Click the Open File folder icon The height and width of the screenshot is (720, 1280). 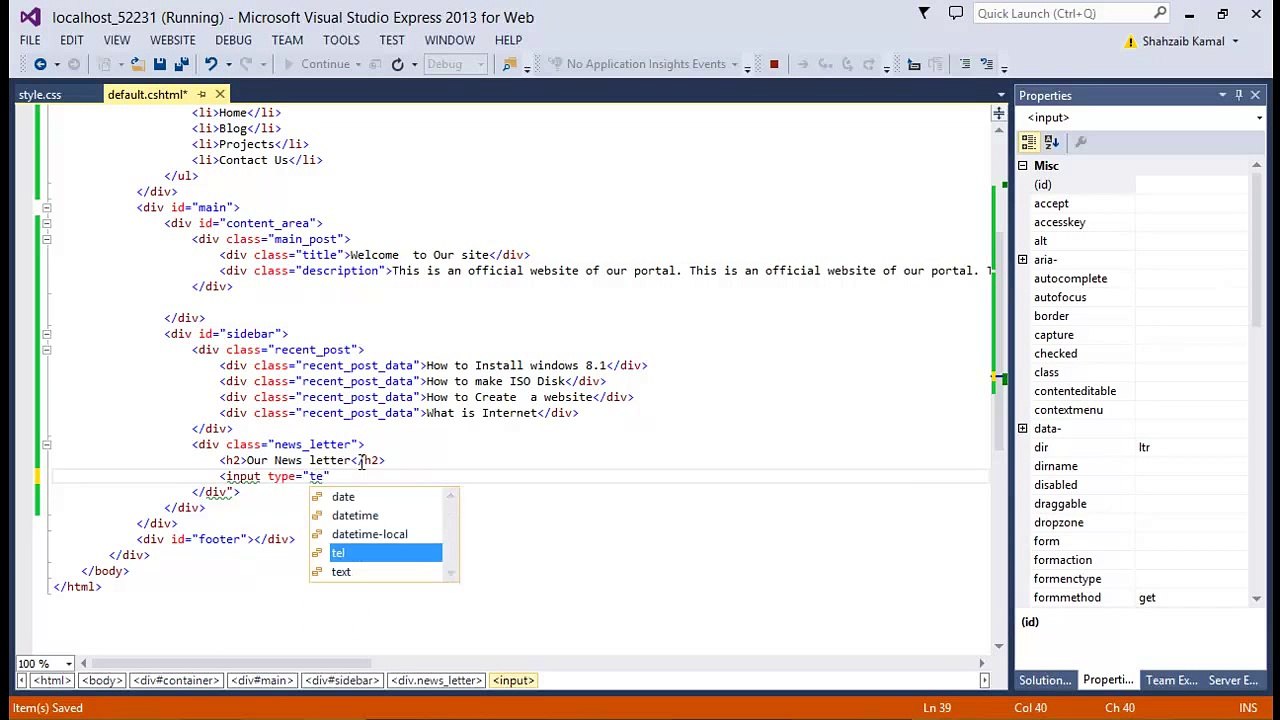pos(137,64)
